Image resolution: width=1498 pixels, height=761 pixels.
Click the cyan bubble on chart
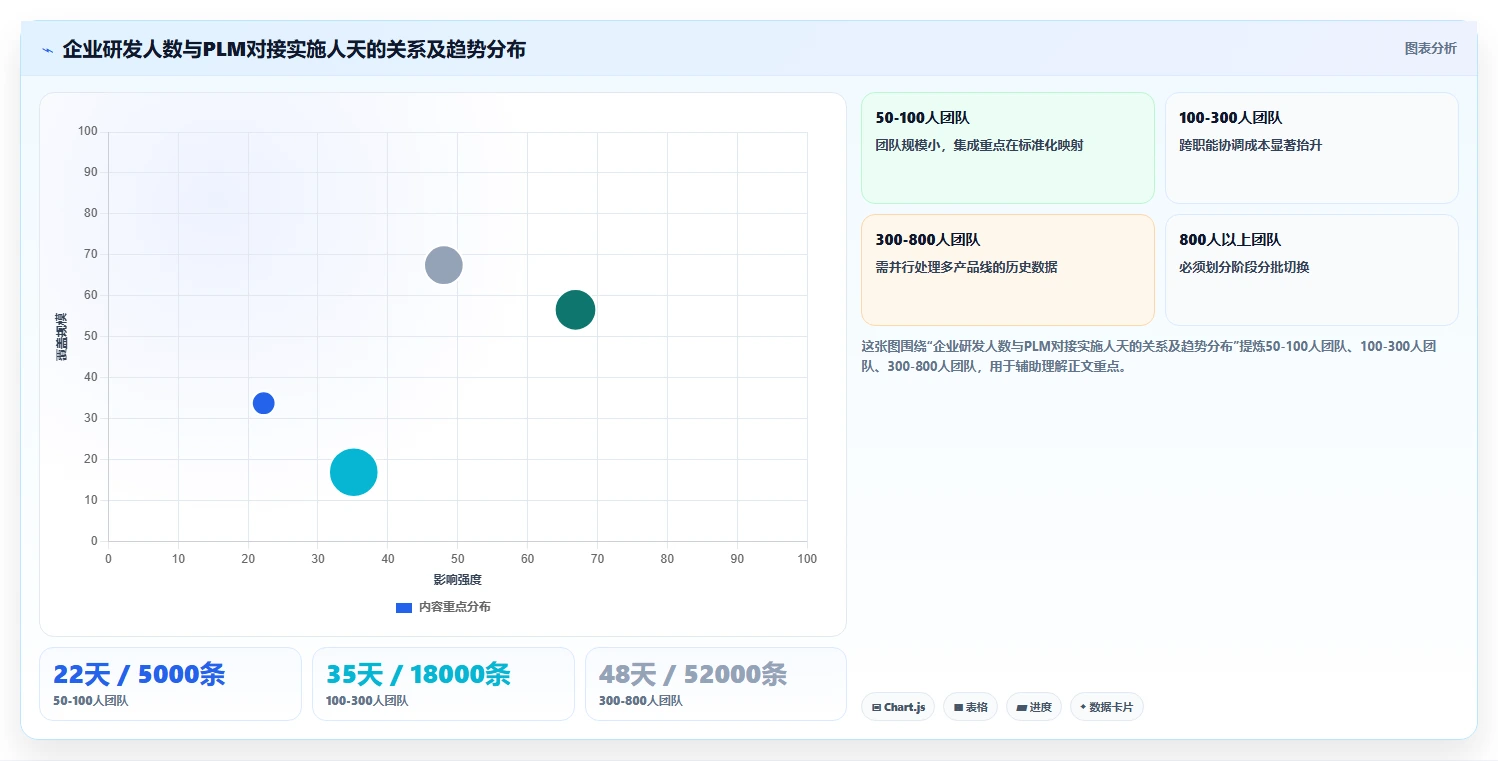pyautogui.click(x=353, y=472)
